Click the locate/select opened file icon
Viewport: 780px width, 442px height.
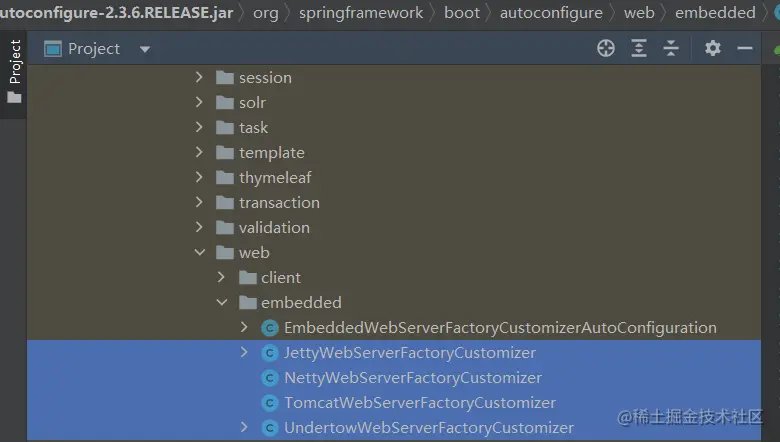coord(606,49)
